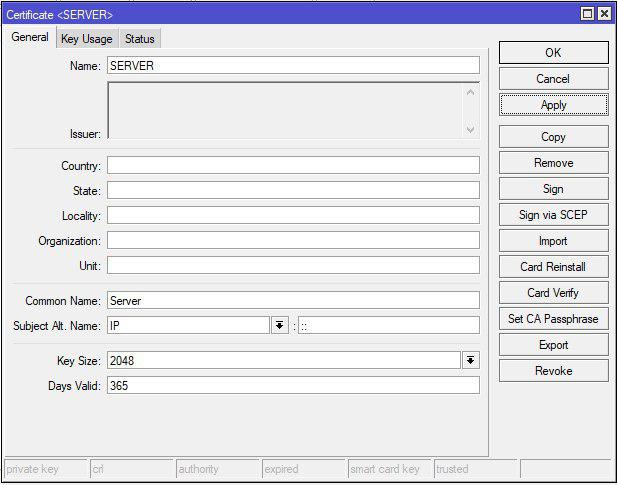This screenshot has width=617, height=485.
Task: Click the 'trusted' status flag
Action: [476, 469]
